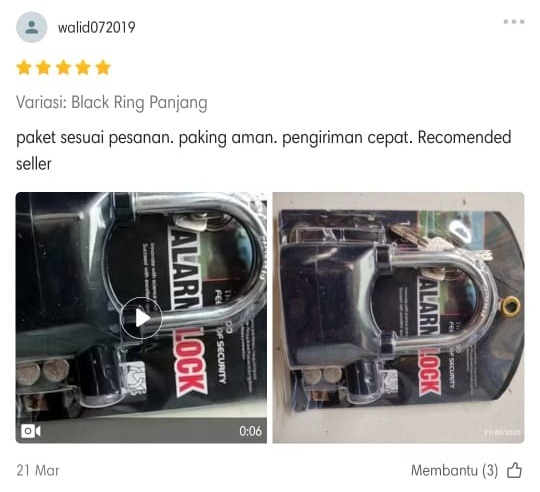Viewport: 540px width, 492px height.
Task: Open the alarm lock video thumbnail
Action: [x=141, y=317]
